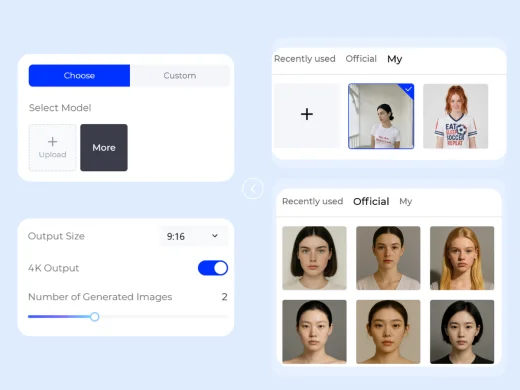Image resolution: width=520 pixels, height=390 pixels.
Task: Adjust the Number of Generated Images slider handle
Action: click(x=95, y=317)
